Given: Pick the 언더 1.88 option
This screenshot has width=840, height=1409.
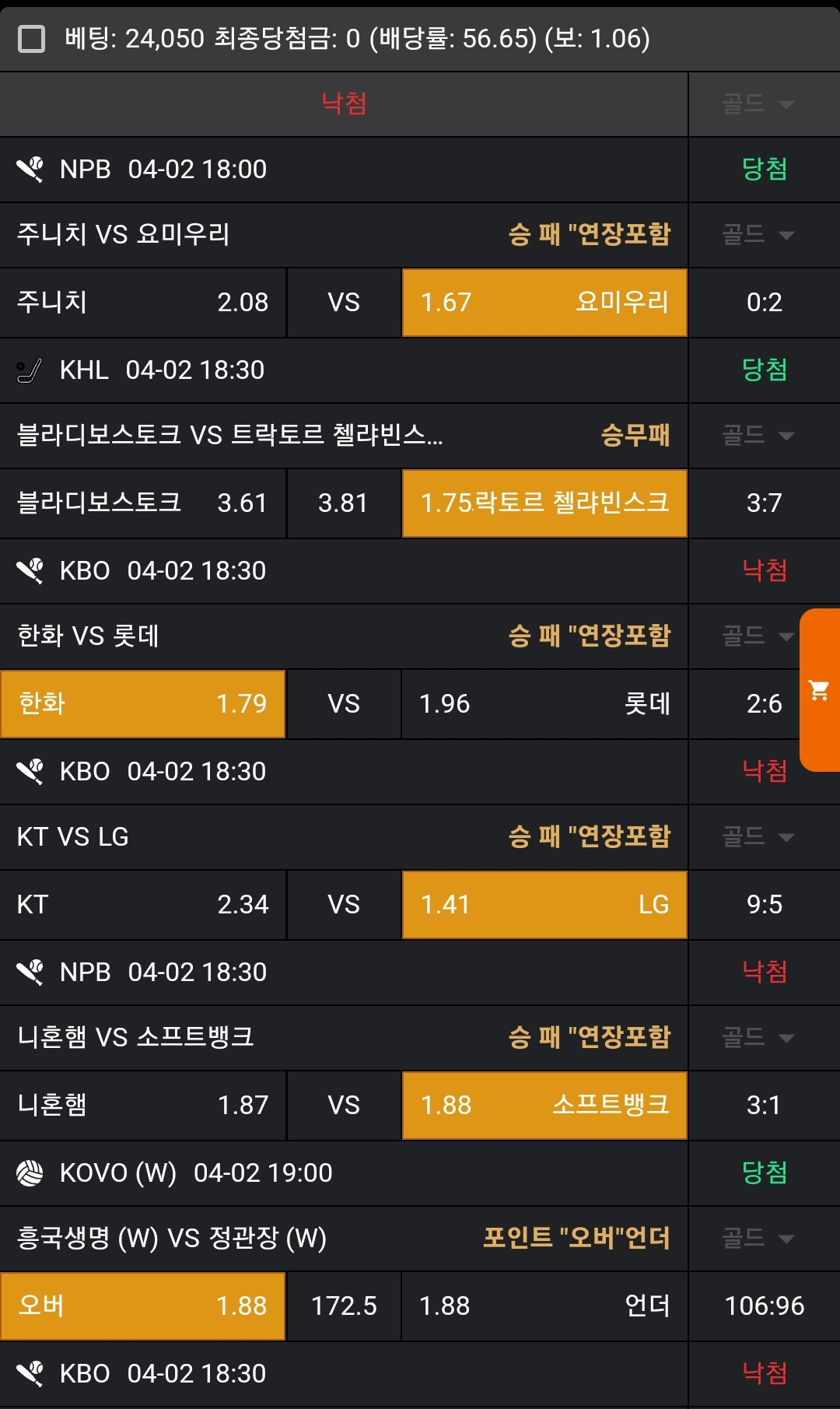Looking at the screenshot, I should click(544, 1306).
